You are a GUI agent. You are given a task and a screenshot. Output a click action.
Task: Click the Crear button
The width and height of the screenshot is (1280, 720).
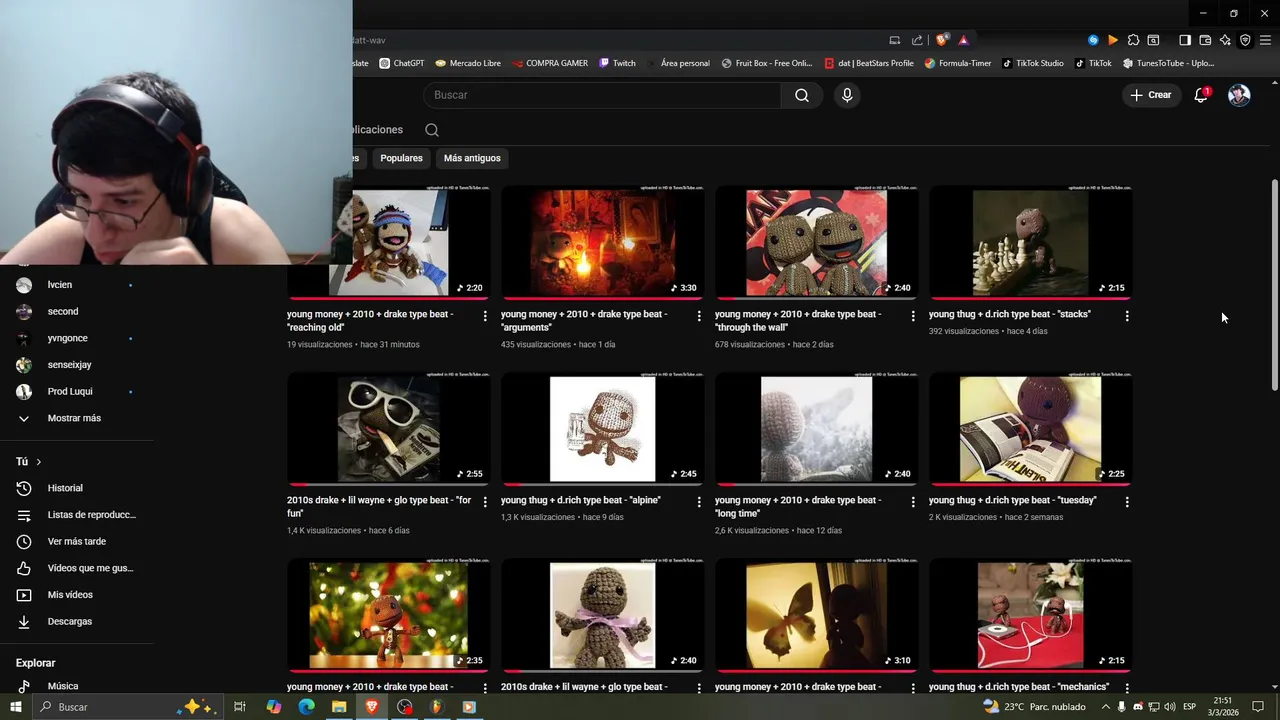tap(1151, 95)
